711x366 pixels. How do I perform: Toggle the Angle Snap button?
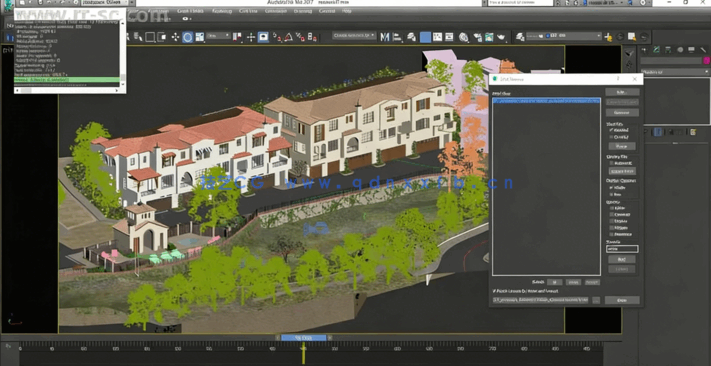[x=288, y=37]
